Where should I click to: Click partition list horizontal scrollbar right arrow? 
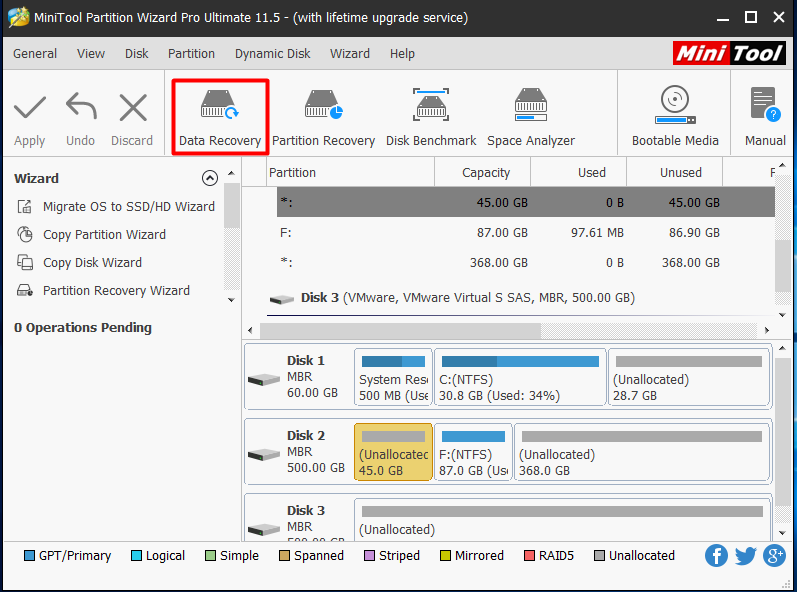tap(767, 330)
